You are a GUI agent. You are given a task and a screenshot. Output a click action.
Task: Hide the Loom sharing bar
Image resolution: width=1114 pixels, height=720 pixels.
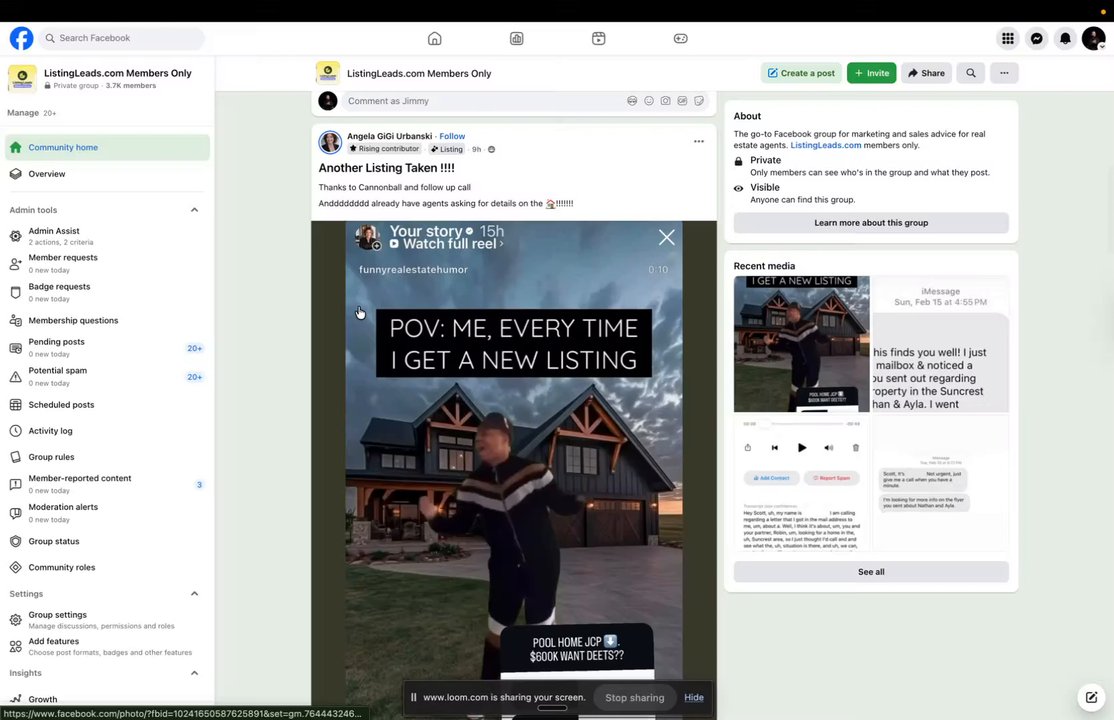point(693,698)
